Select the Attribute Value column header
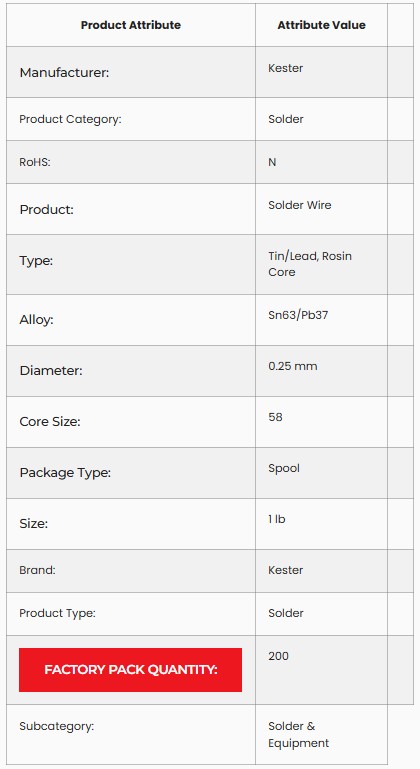Viewport: 420px width, 769px height. tap(321, 25)
